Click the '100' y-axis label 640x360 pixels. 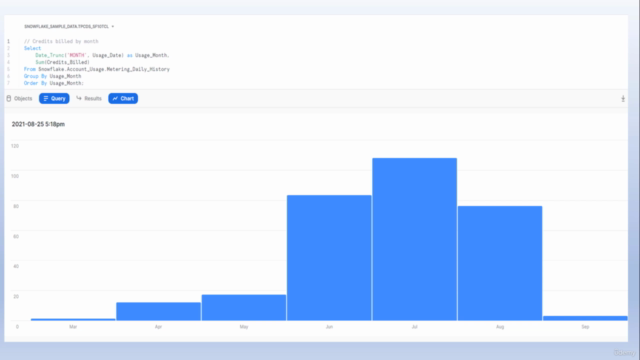click(x=15, y=176)
